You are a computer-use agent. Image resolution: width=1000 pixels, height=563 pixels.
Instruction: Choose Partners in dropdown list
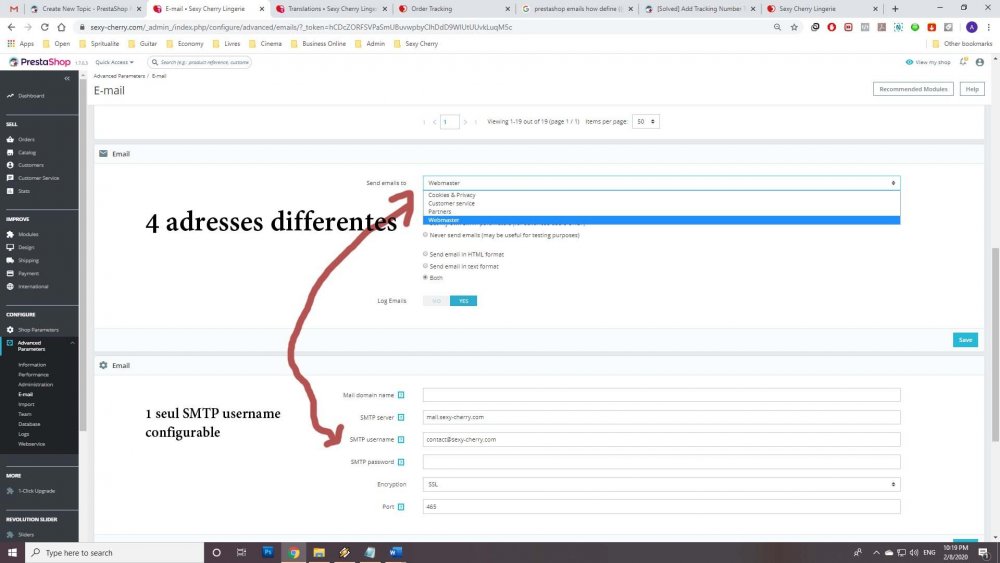661,212
